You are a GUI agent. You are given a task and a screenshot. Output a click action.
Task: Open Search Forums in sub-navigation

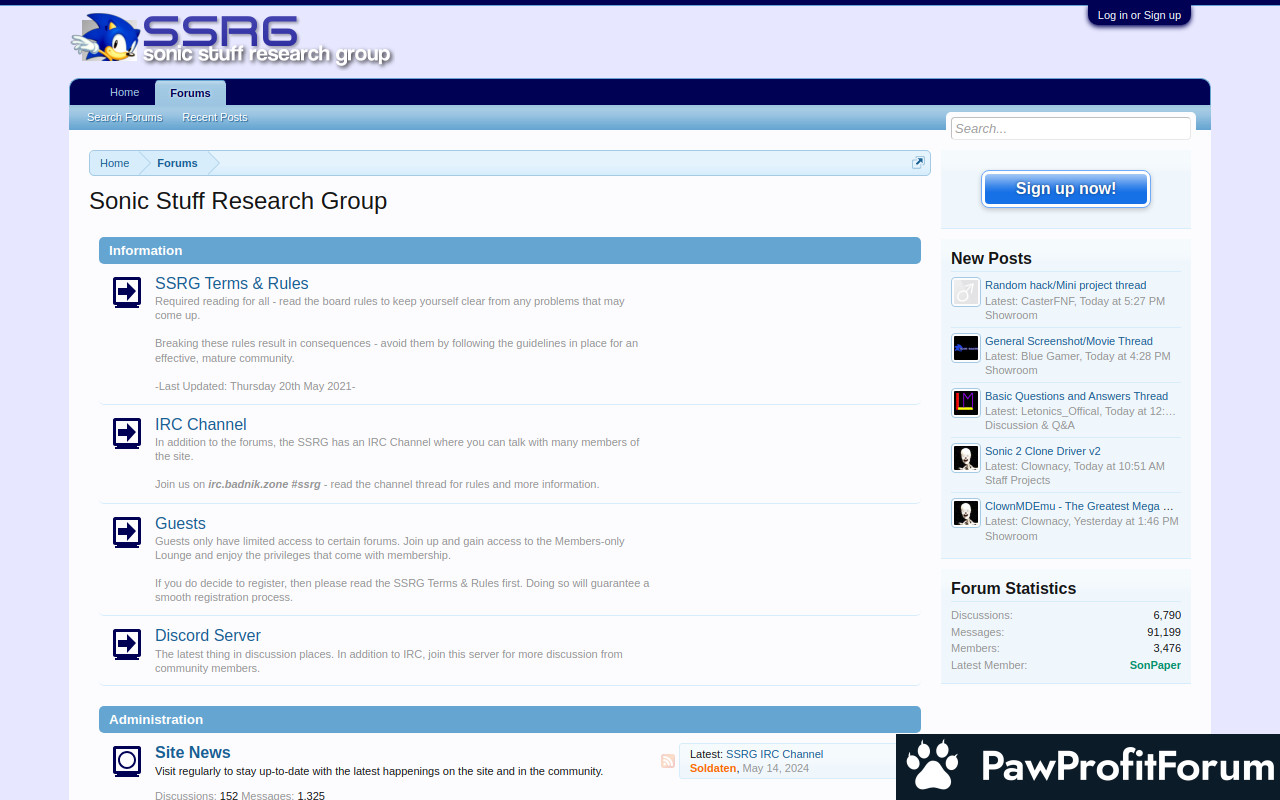(x=124, y=118)
